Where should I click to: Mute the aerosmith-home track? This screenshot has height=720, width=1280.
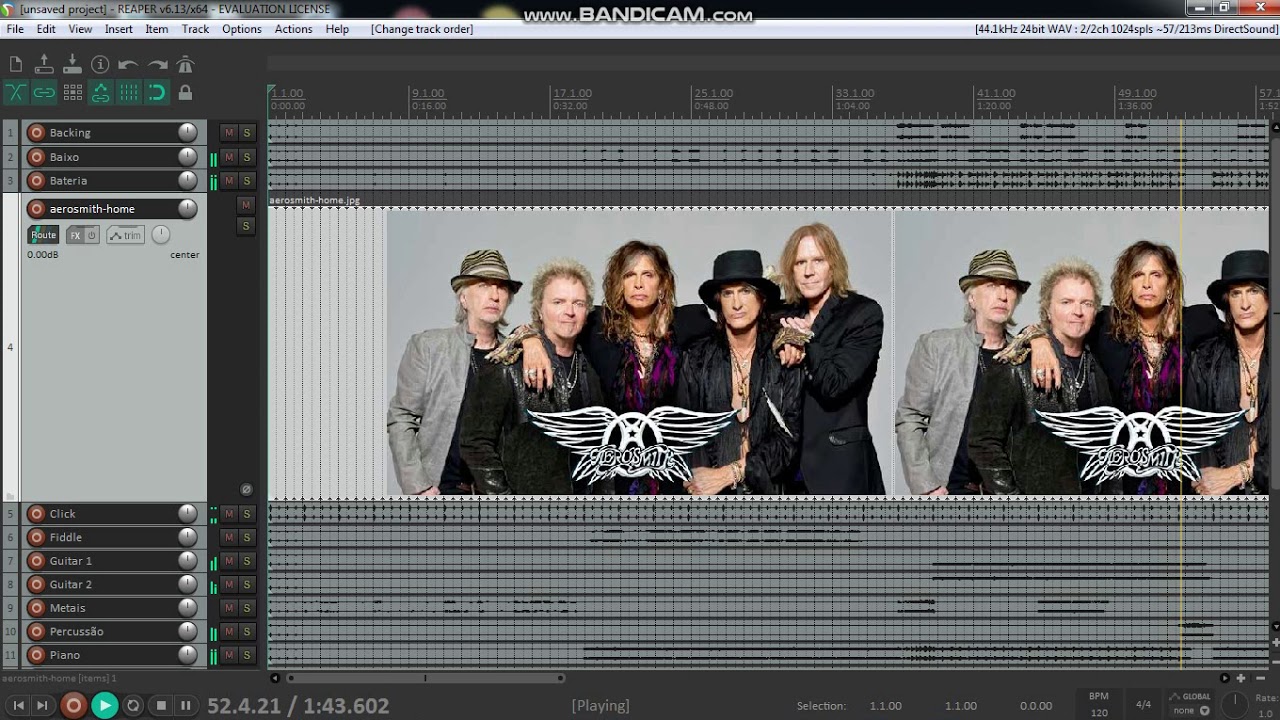246,205
